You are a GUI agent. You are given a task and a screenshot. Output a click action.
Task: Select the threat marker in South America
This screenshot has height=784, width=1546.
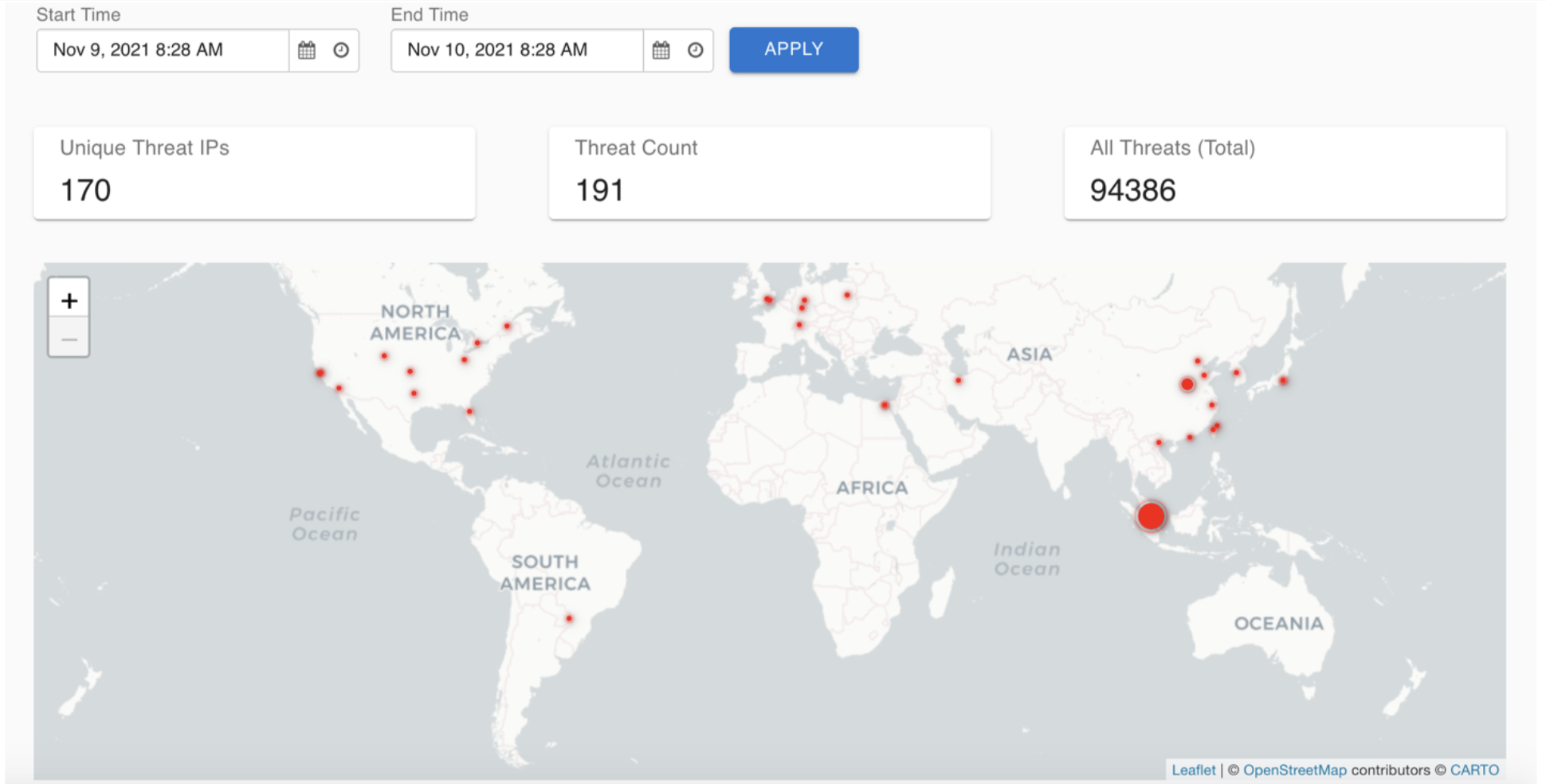point(569,618)
